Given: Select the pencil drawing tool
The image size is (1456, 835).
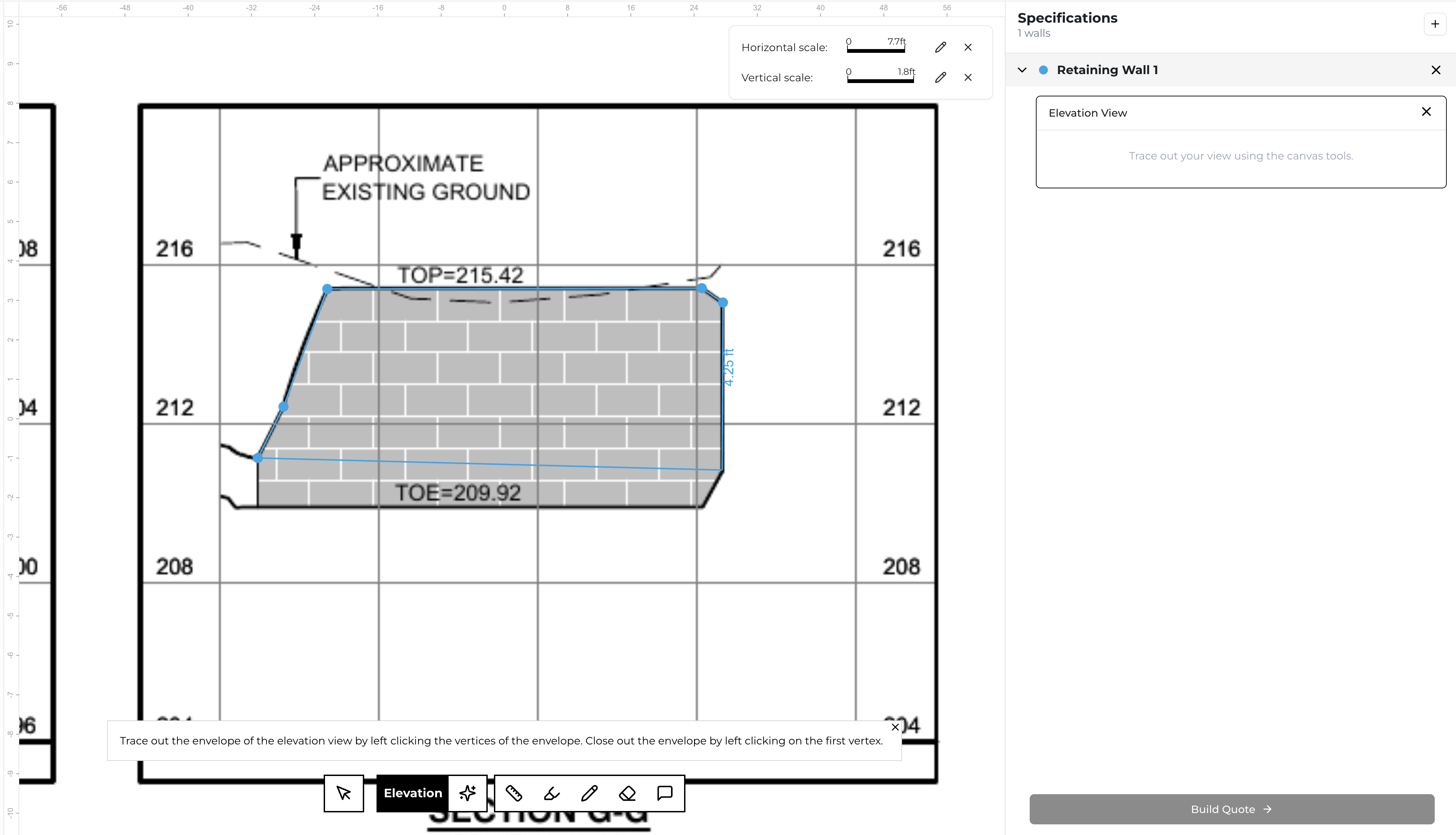Looking at the screenshot, I should 589,793.
